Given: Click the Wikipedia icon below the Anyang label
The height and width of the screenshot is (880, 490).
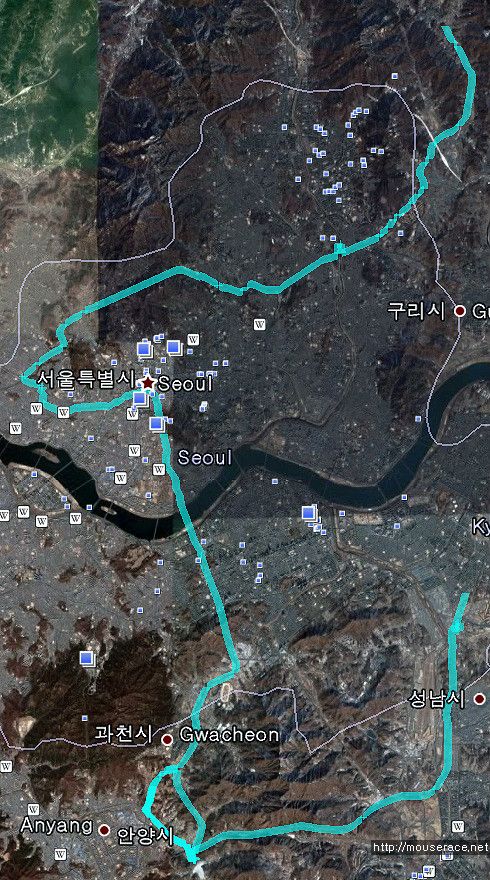Looking at the screenshot, I should [x=60, y=855].
